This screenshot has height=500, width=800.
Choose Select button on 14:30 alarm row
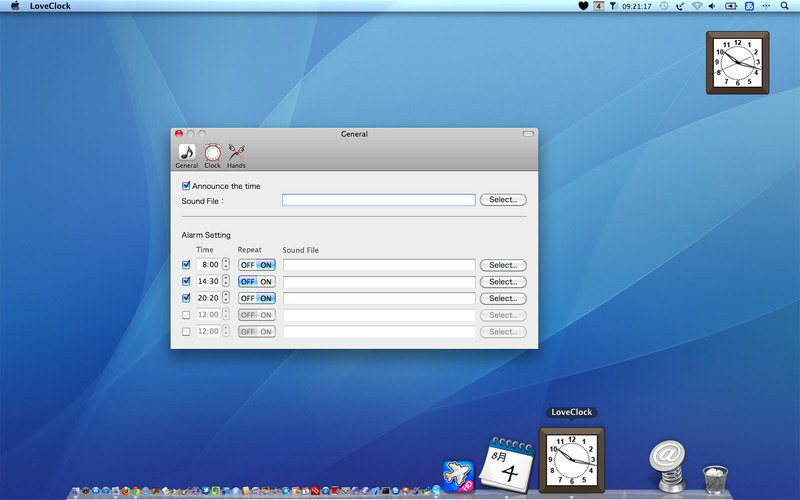[503, 282]
